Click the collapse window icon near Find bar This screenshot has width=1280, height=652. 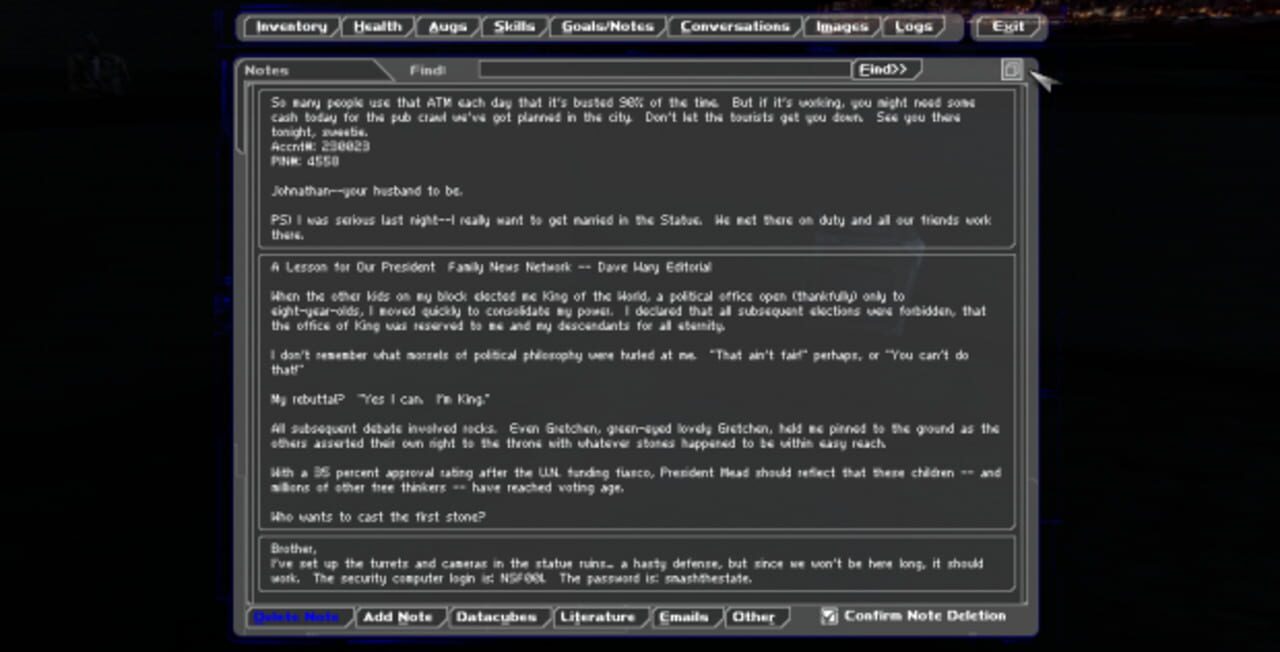click(x=1010, y=69)
